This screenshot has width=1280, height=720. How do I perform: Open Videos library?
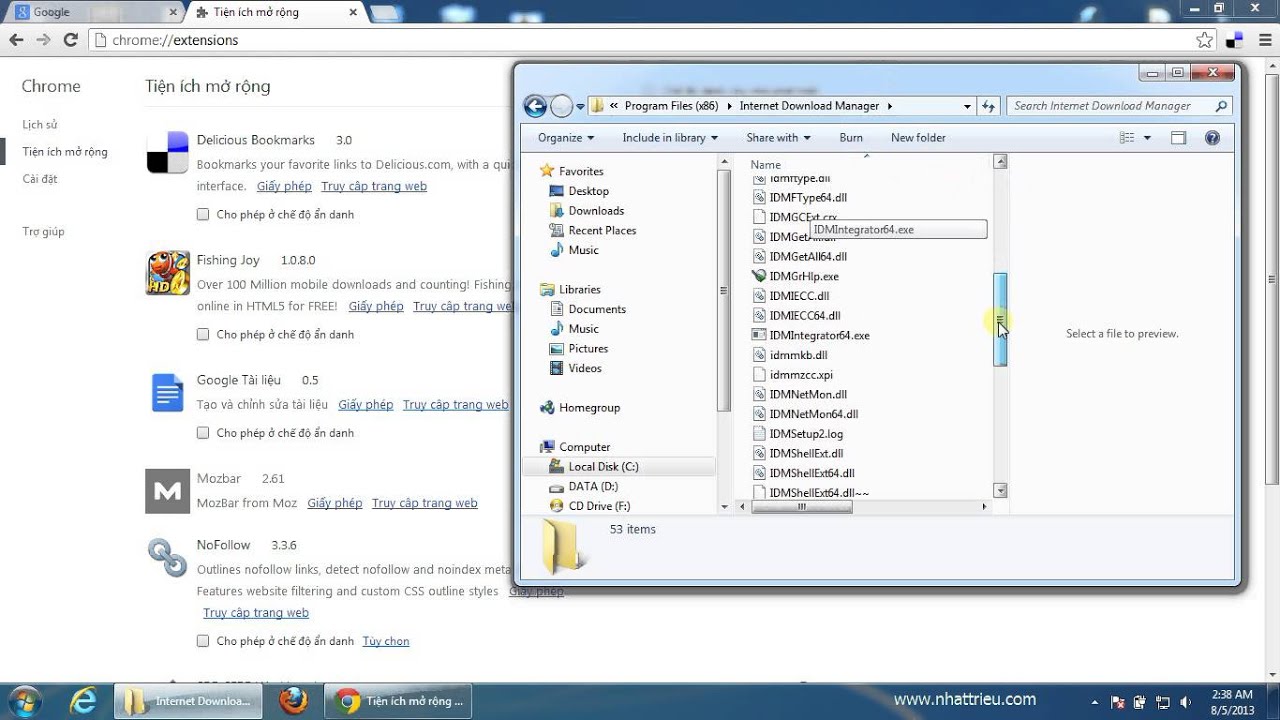tap(576, 368)
